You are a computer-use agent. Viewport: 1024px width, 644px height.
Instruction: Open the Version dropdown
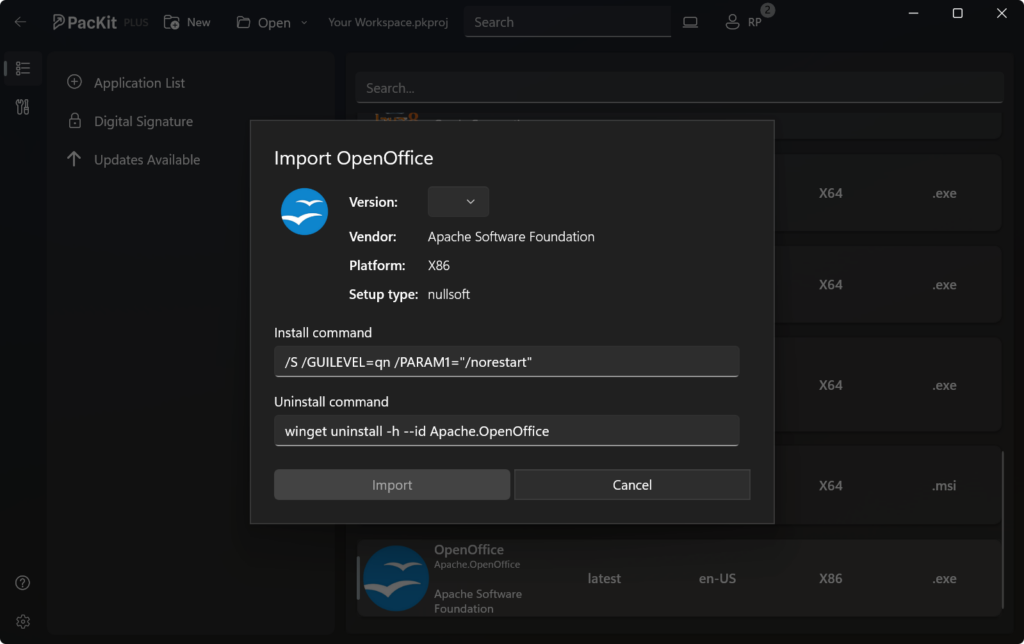(458, 202)
